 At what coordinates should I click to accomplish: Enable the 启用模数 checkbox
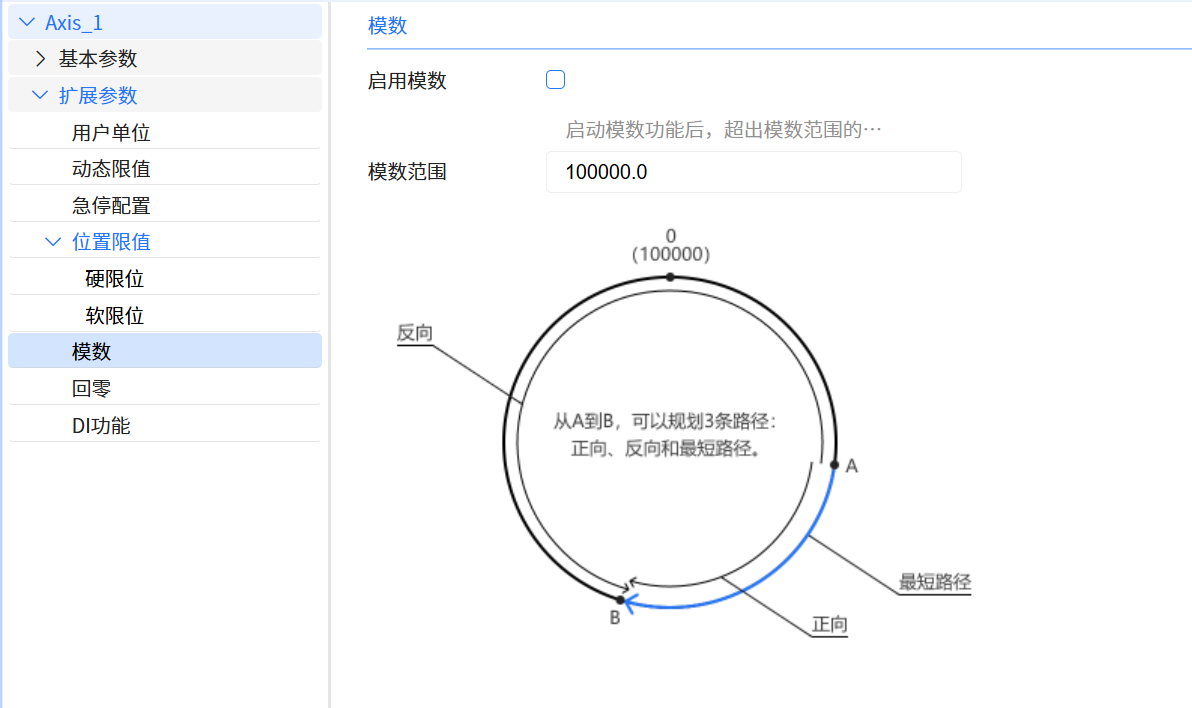556,80
